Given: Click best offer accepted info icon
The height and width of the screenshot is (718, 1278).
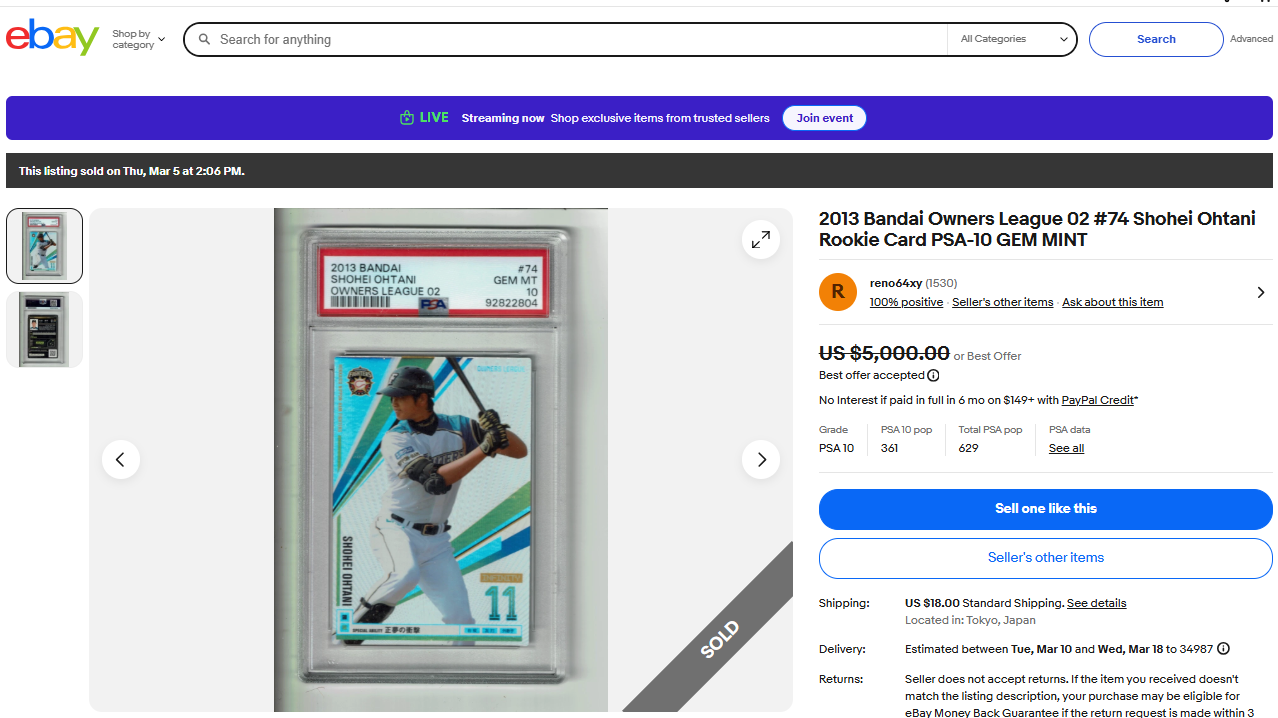Looking at the screenshot, I should click(933, 376).
